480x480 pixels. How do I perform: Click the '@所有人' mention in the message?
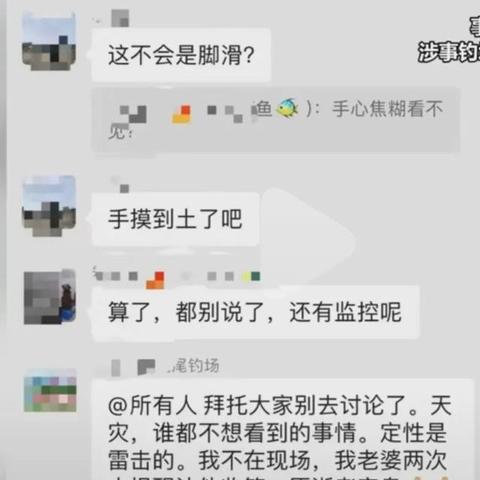152,406
